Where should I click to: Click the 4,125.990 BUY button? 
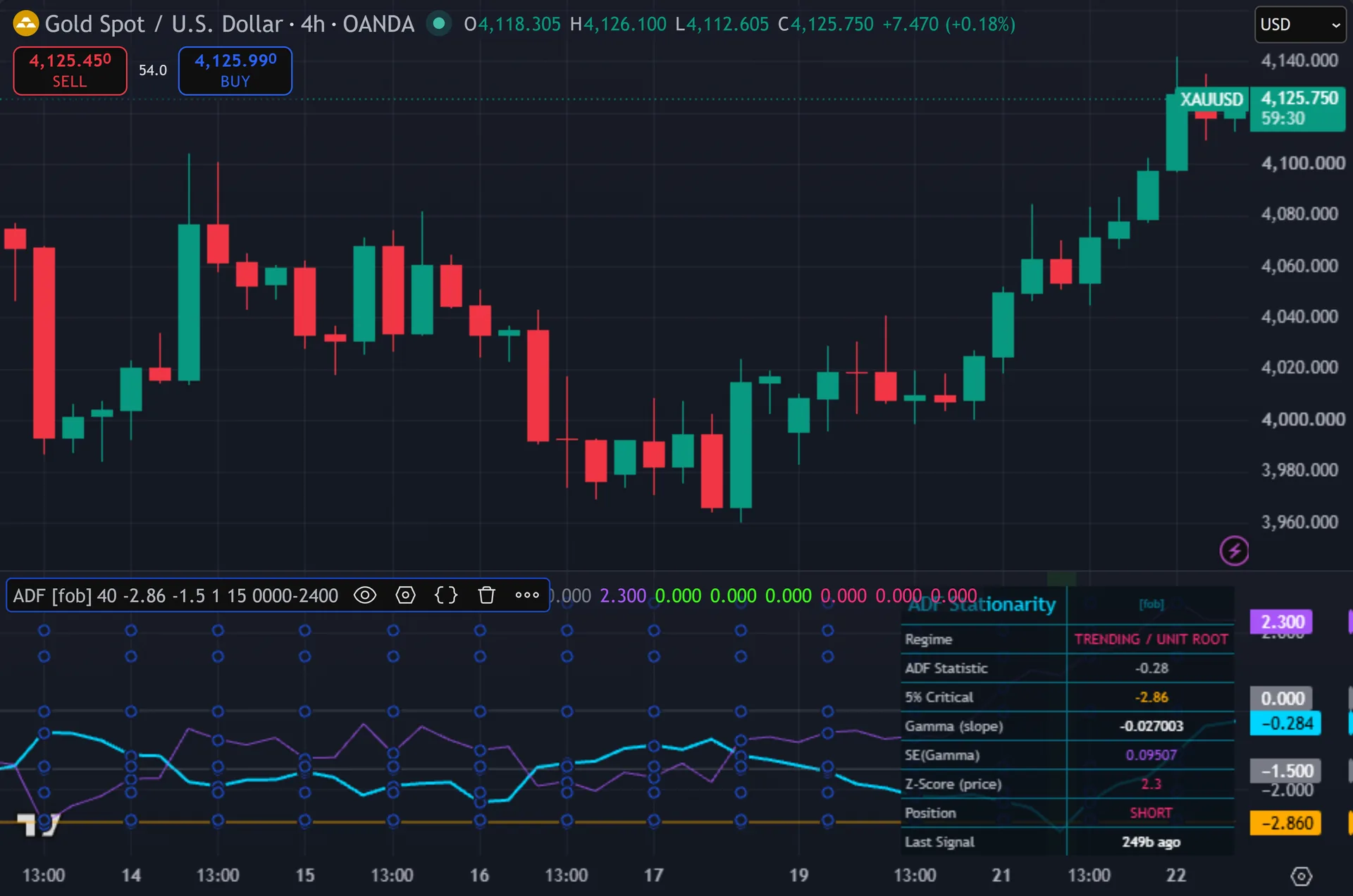[x=235, y=70]
